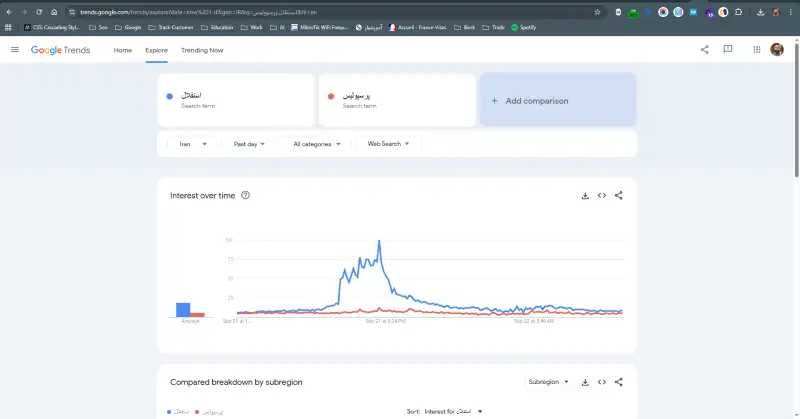Open the hamburger main menu

coord(15,49)
